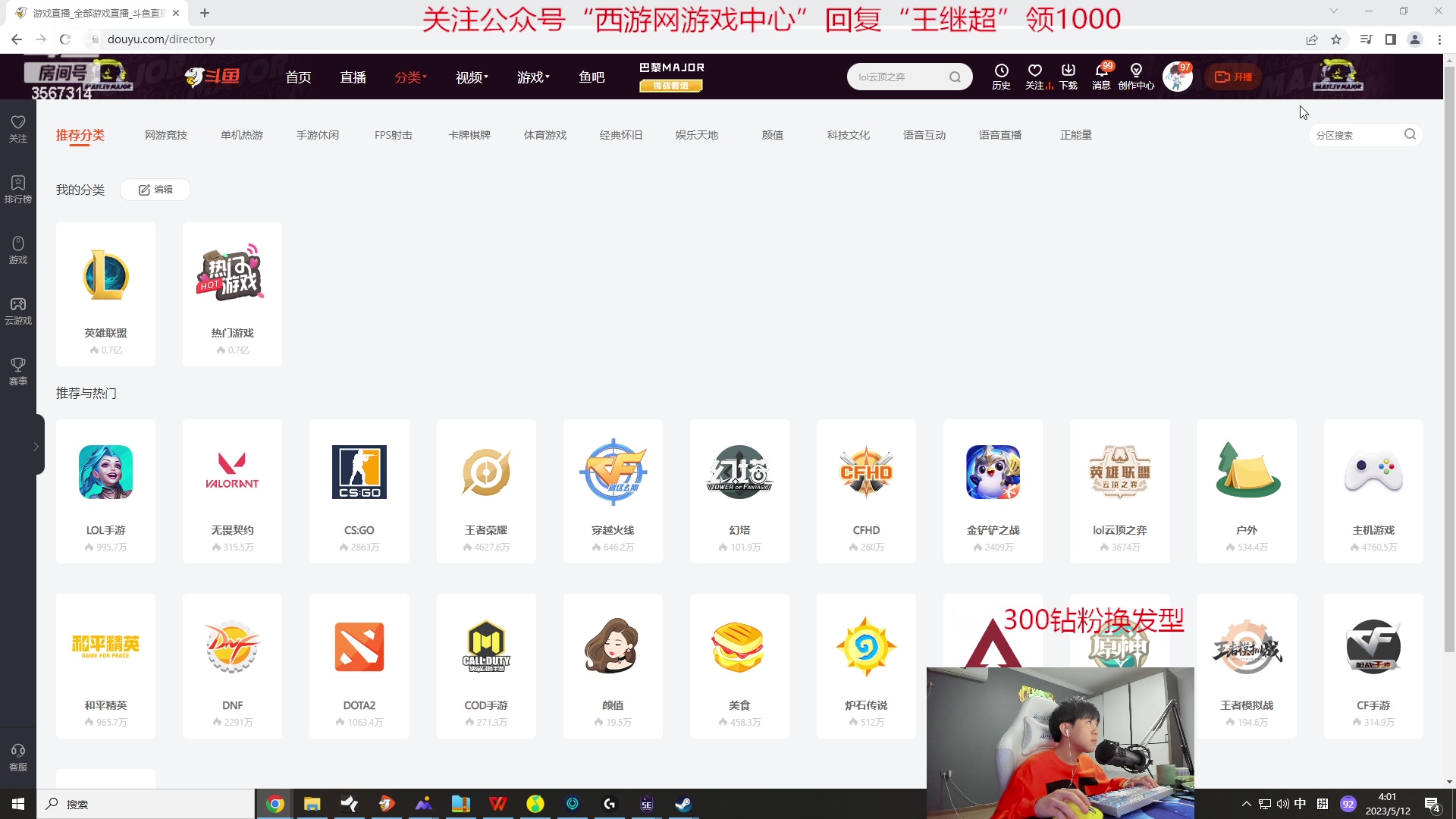The image size is (1456, 819).
Task: Expand the 分类 dropdown in top navigation
Action: pyautogui.click(x=410, y=77)
